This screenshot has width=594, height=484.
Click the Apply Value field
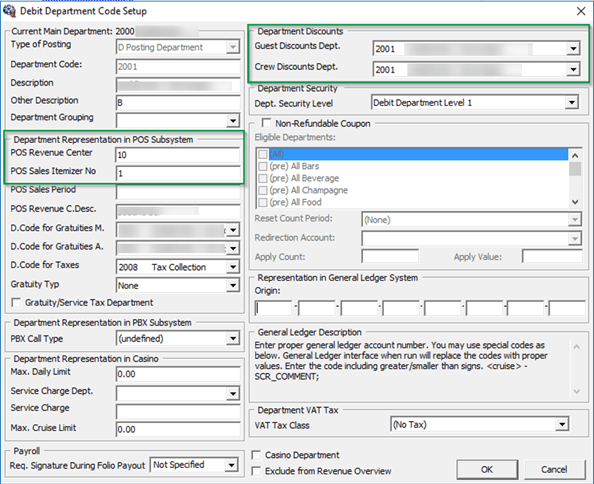click(x=552, y=256)
